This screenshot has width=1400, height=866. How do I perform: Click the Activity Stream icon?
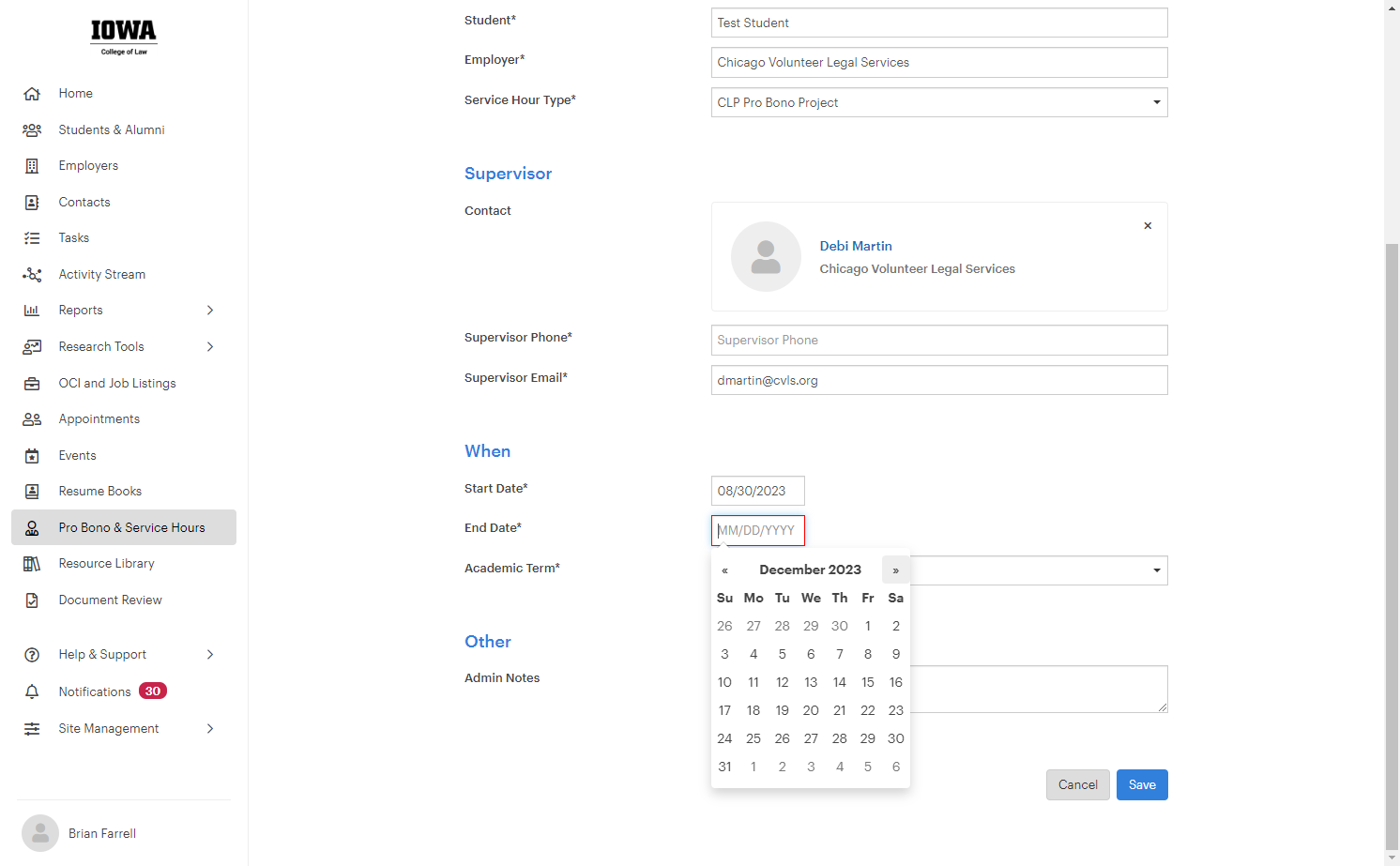click(x=32, y=274)
